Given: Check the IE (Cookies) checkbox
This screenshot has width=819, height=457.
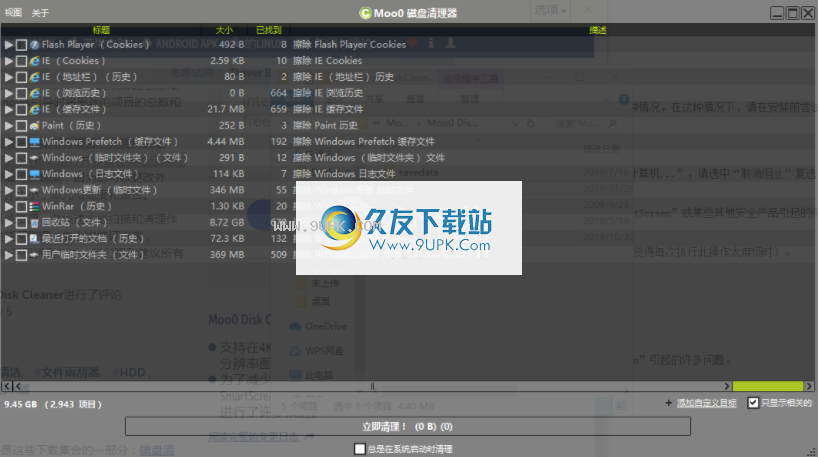Looking at the screenshot, I should coord(21,61).
